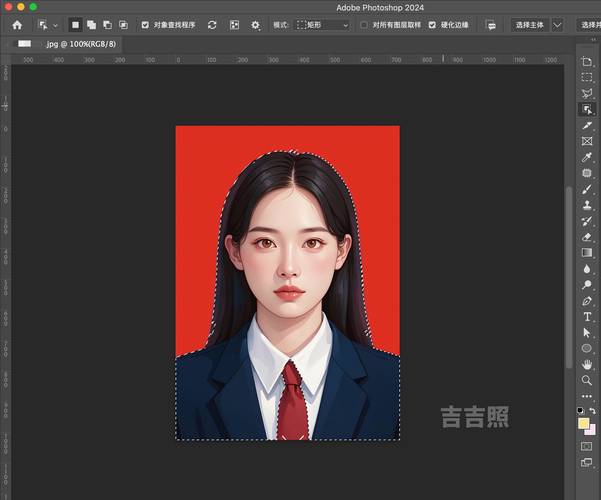
Task: Reset to default foreground and background colors
Action: point(580,411)
